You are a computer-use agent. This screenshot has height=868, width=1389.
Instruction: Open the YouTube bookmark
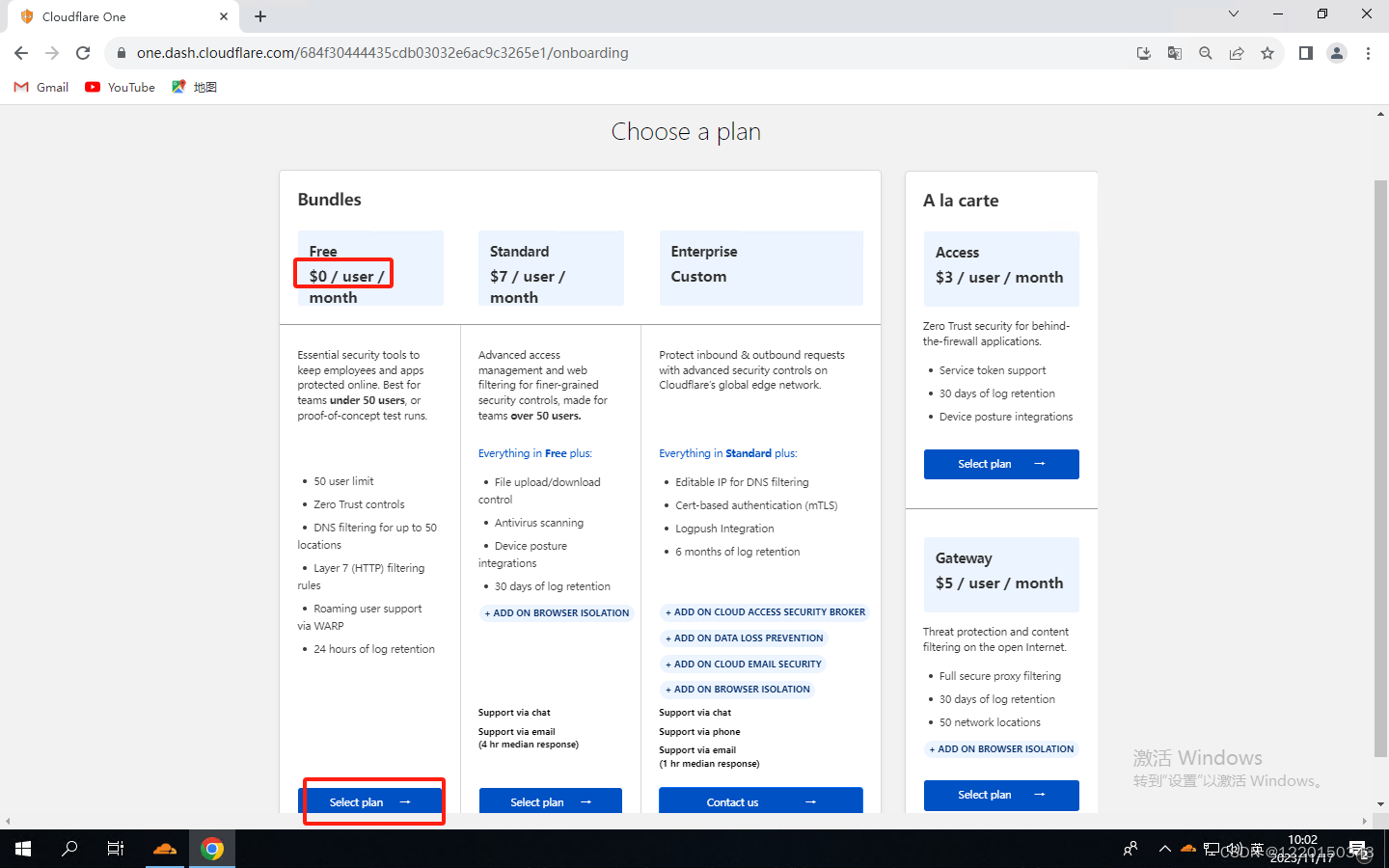pyautogui.click(x=121, y=87)
